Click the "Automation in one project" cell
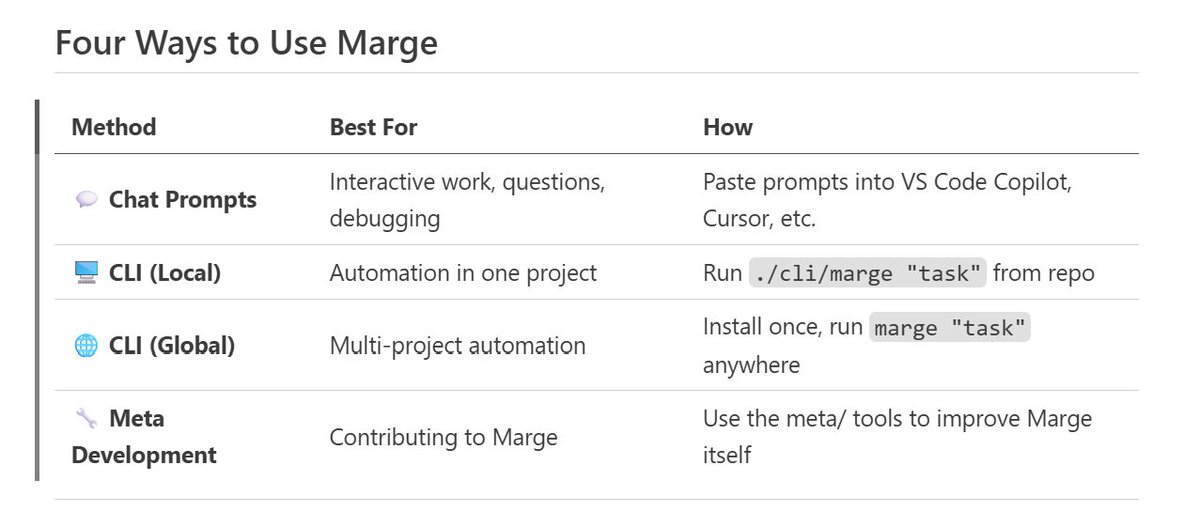This screenshot has height=527, width=1200. [x=463, y=273]
